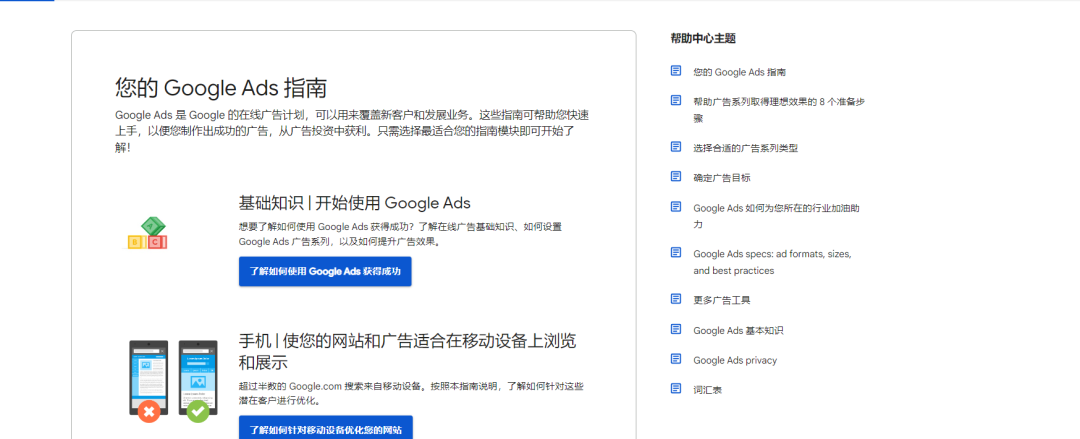Click the ABC building blocks illustration

point(148,234)
